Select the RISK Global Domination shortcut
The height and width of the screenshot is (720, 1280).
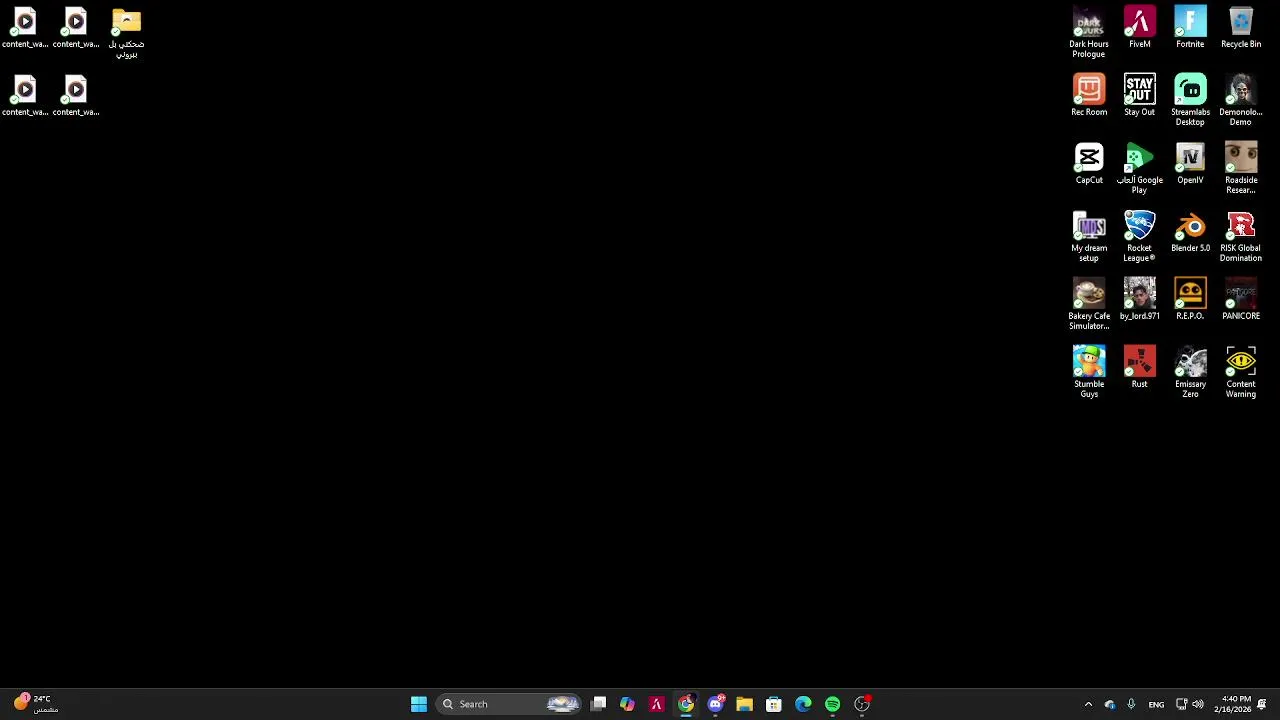[x=1241, y=237]
